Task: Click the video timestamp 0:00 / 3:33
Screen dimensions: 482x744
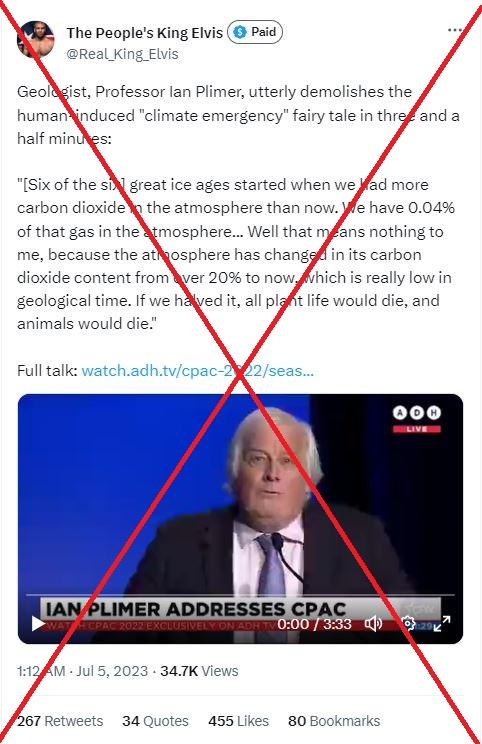Action: (x=314, y=623)
